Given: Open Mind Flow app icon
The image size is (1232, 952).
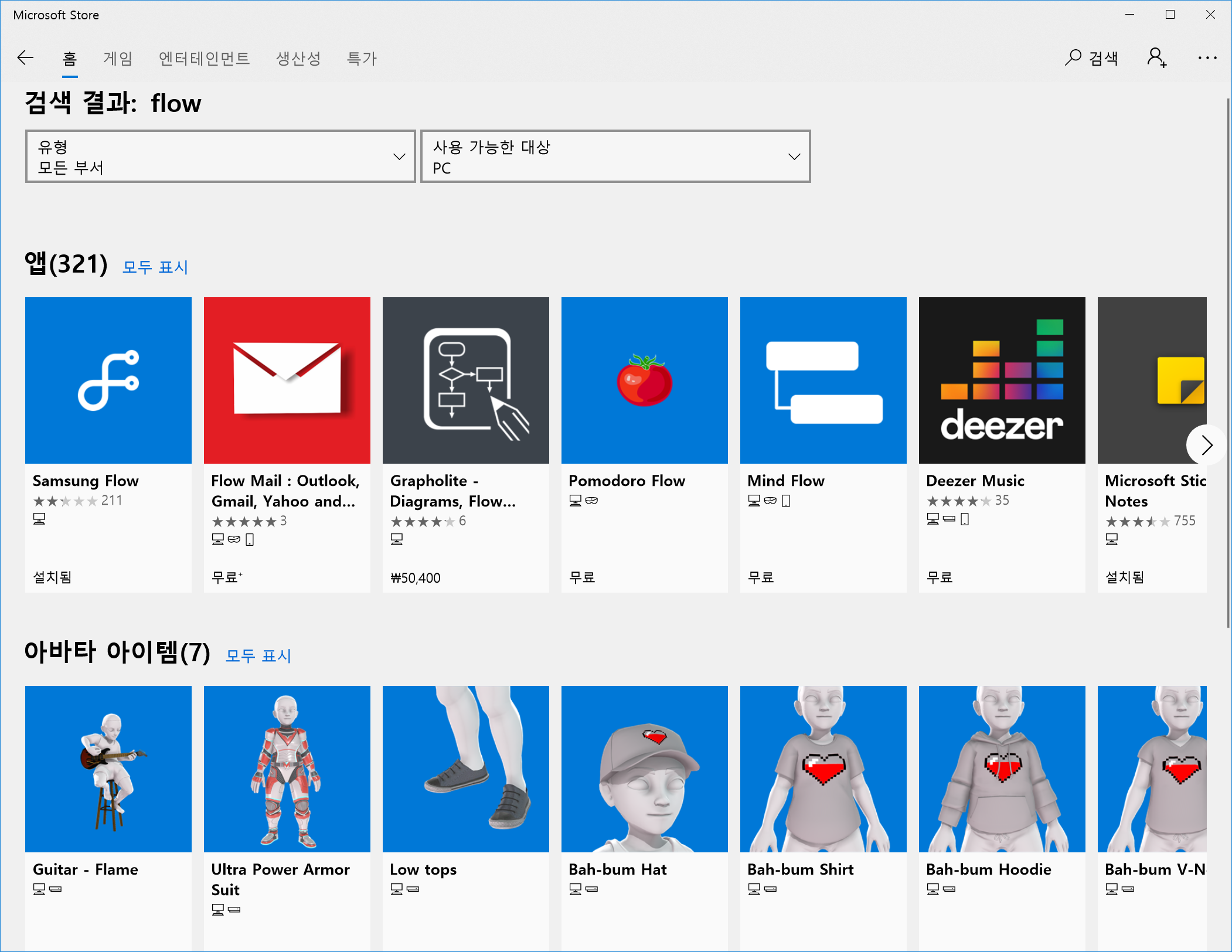Looking at the screenshot, I should 823,380.
